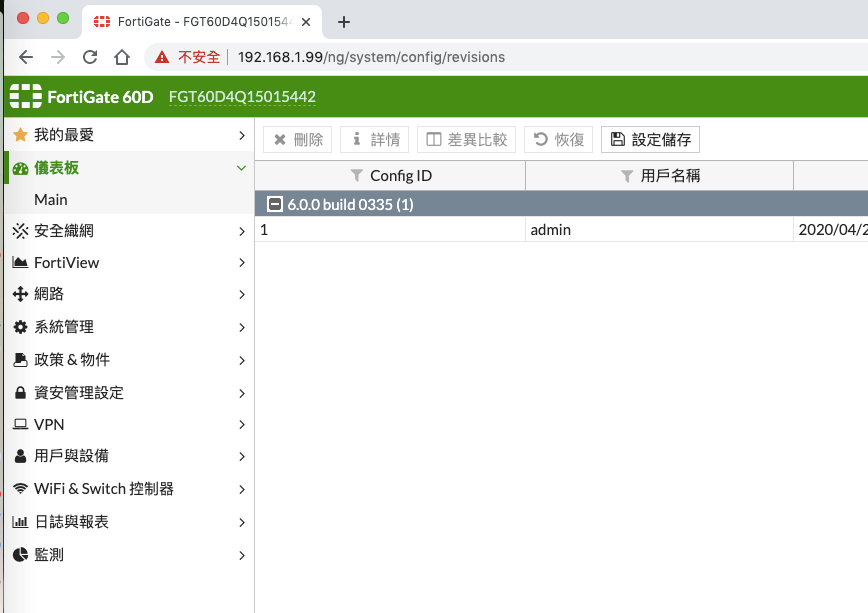The height and width of the screenshot is (613, 868).
Task: Click the lock icon beside 資安管理設定
Action: [x=20, y=393]
